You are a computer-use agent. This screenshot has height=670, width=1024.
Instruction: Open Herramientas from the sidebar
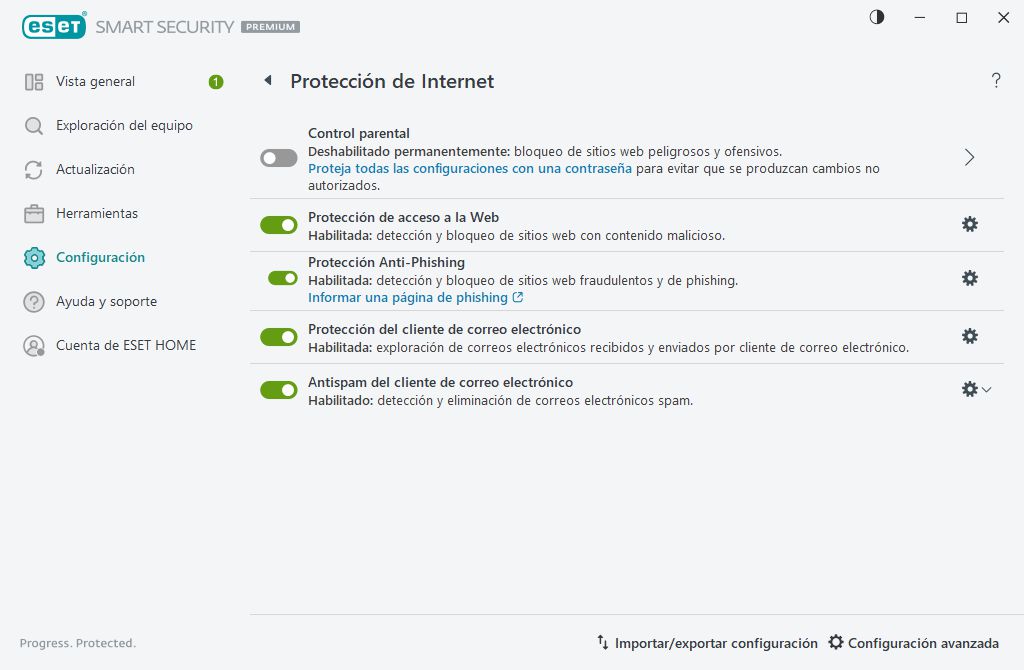click(x=94, y=213)
